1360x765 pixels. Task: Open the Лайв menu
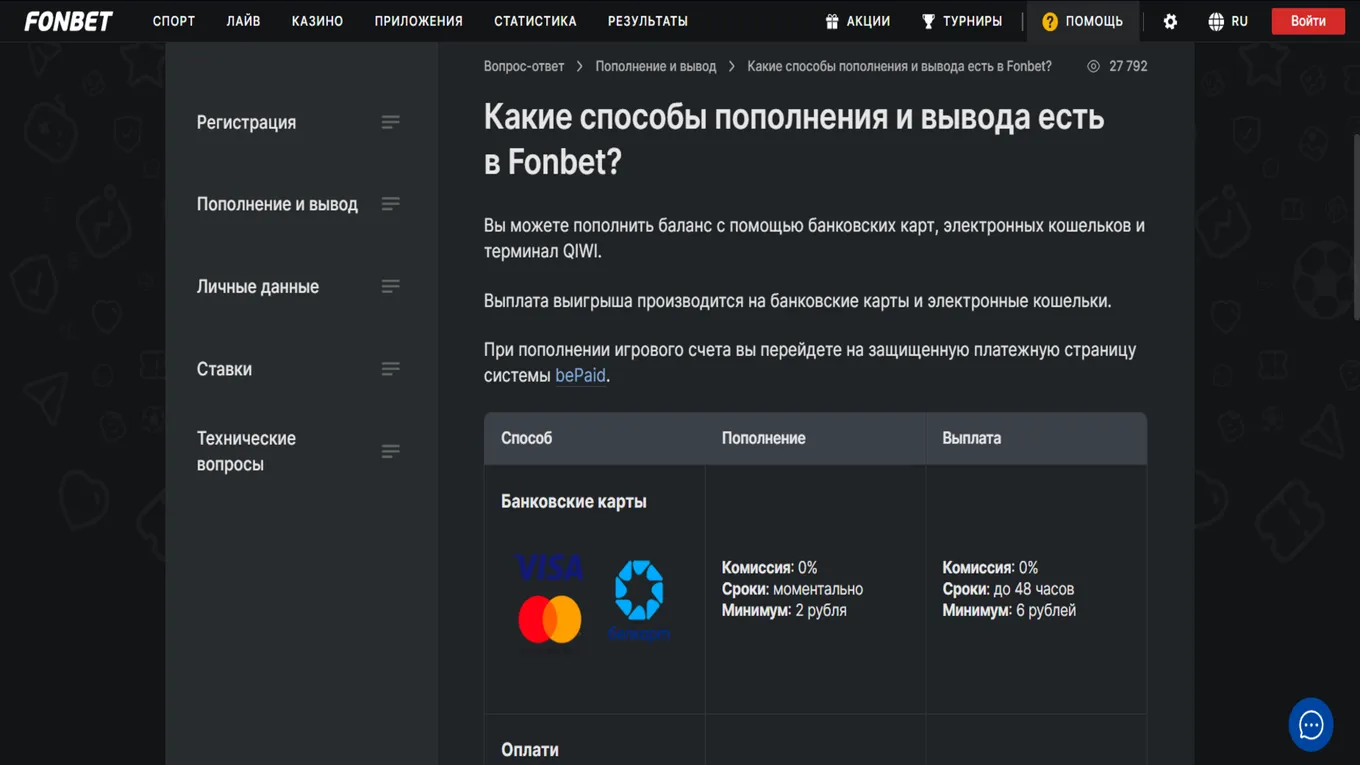coord(243,21)
